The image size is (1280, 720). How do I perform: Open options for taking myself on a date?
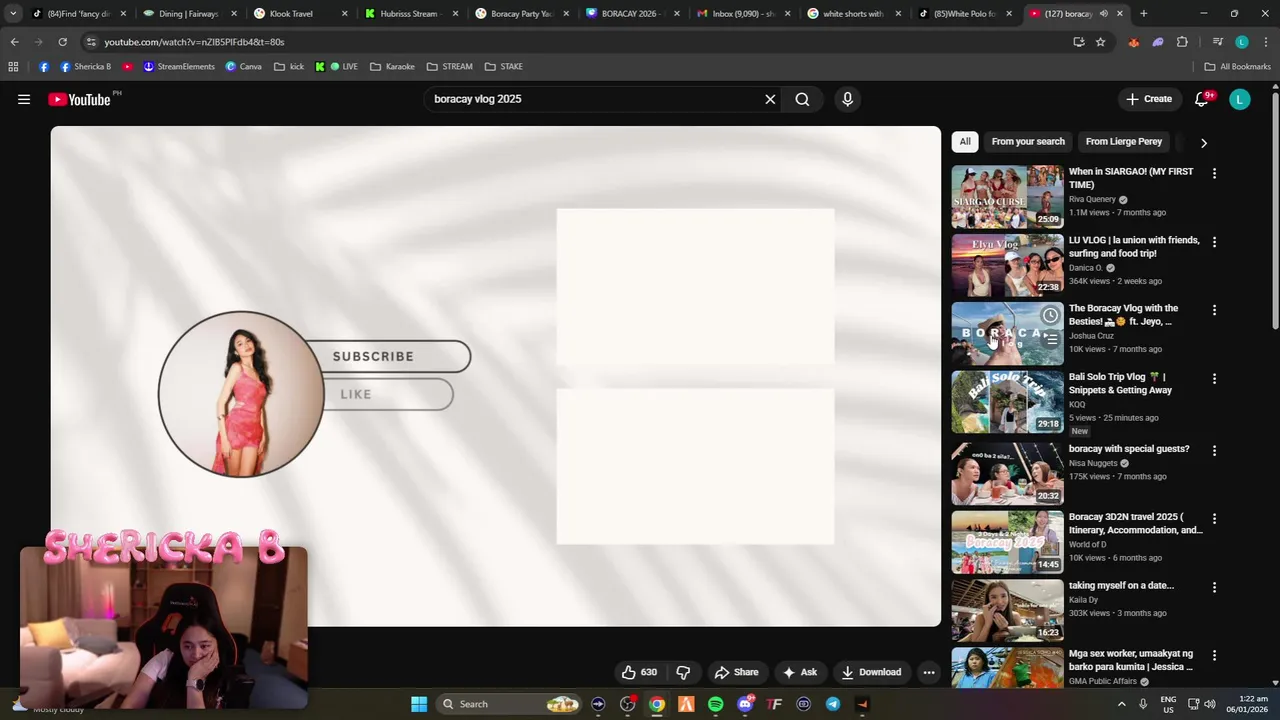tap(1214, 587)
